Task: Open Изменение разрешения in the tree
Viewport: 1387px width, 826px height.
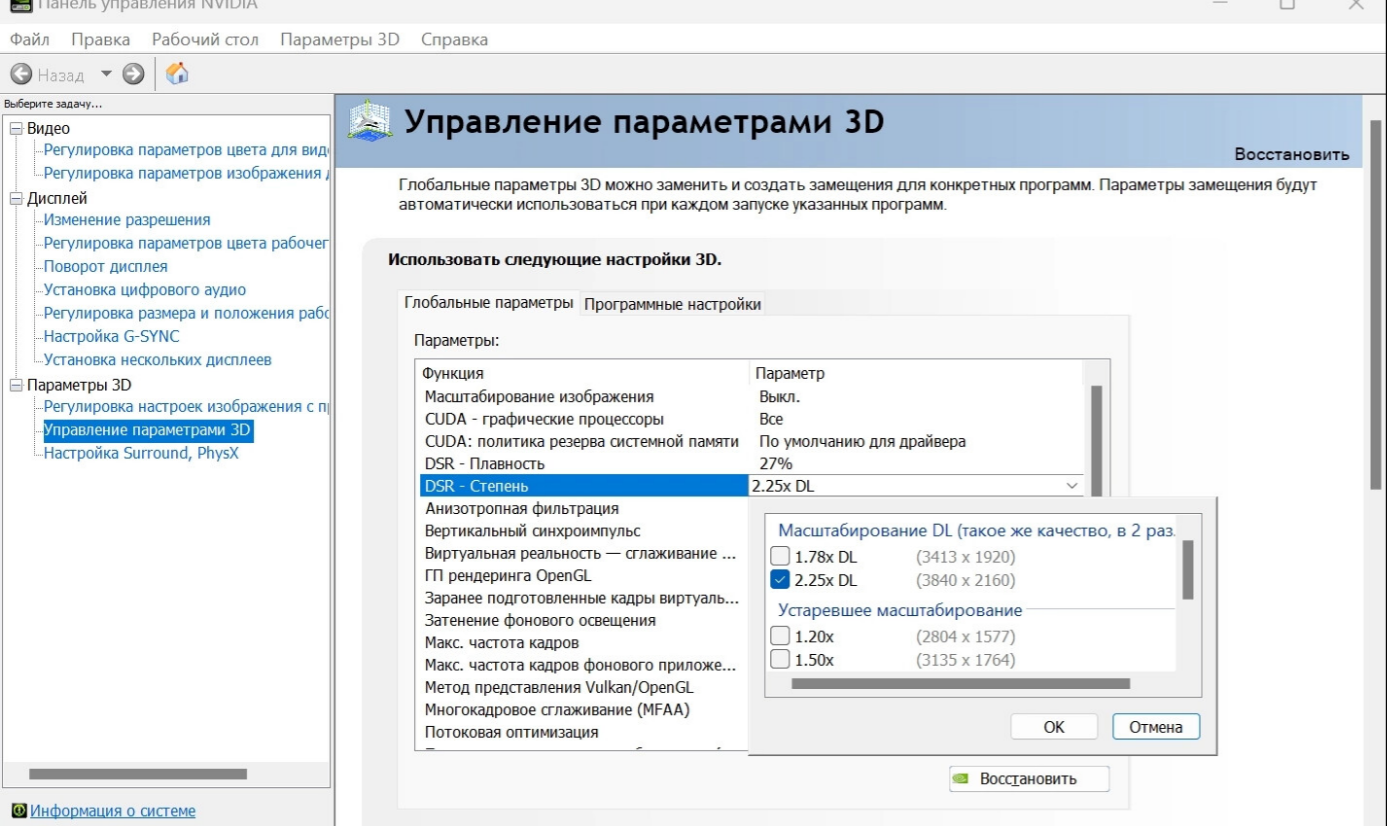Action: [x=127, y=220]
